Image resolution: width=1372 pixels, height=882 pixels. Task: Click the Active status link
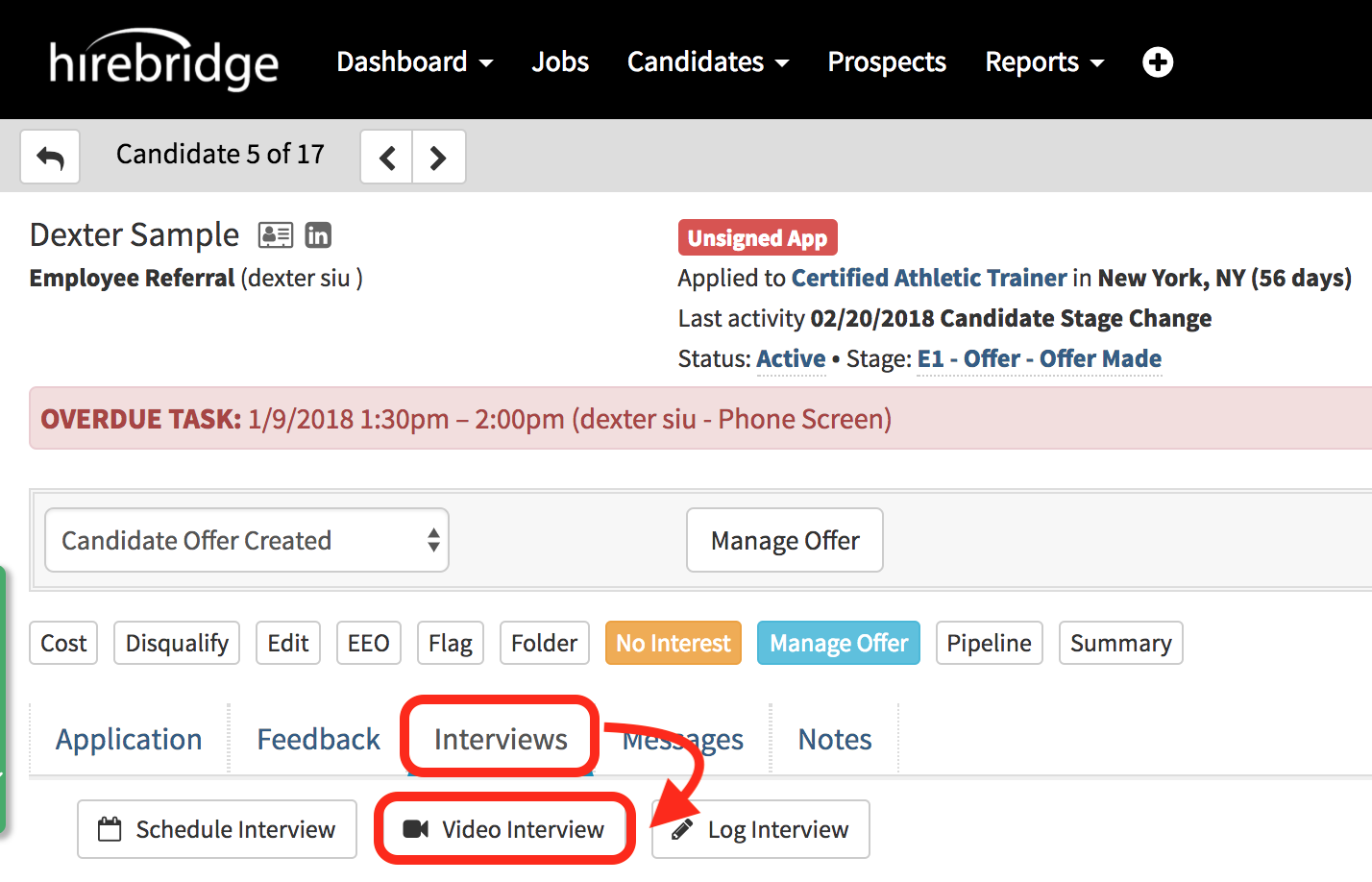(790, 358)
